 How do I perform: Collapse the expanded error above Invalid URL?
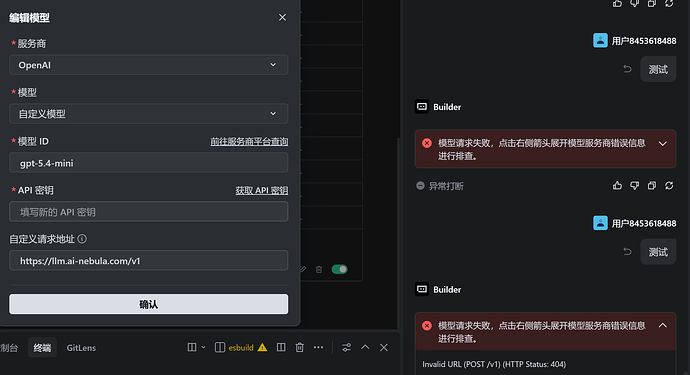coord(663,326)
